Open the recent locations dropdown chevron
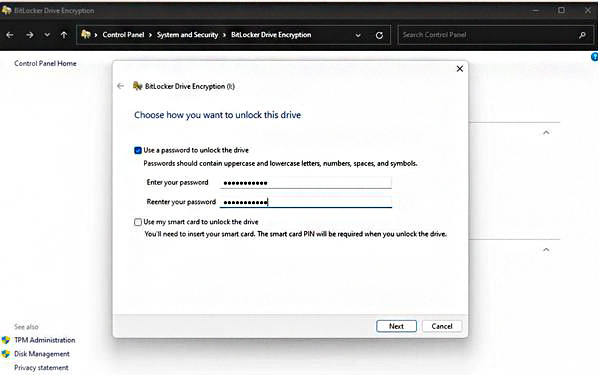 click(47, 35)
